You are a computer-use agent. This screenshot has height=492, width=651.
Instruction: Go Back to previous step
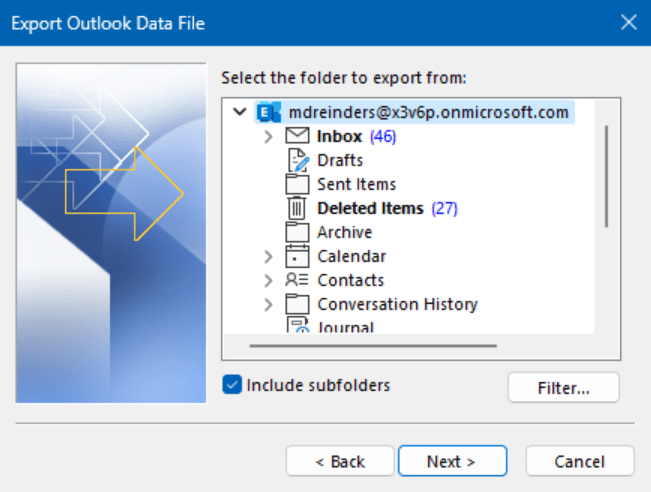pyautogui.click(x=340, y=461)
